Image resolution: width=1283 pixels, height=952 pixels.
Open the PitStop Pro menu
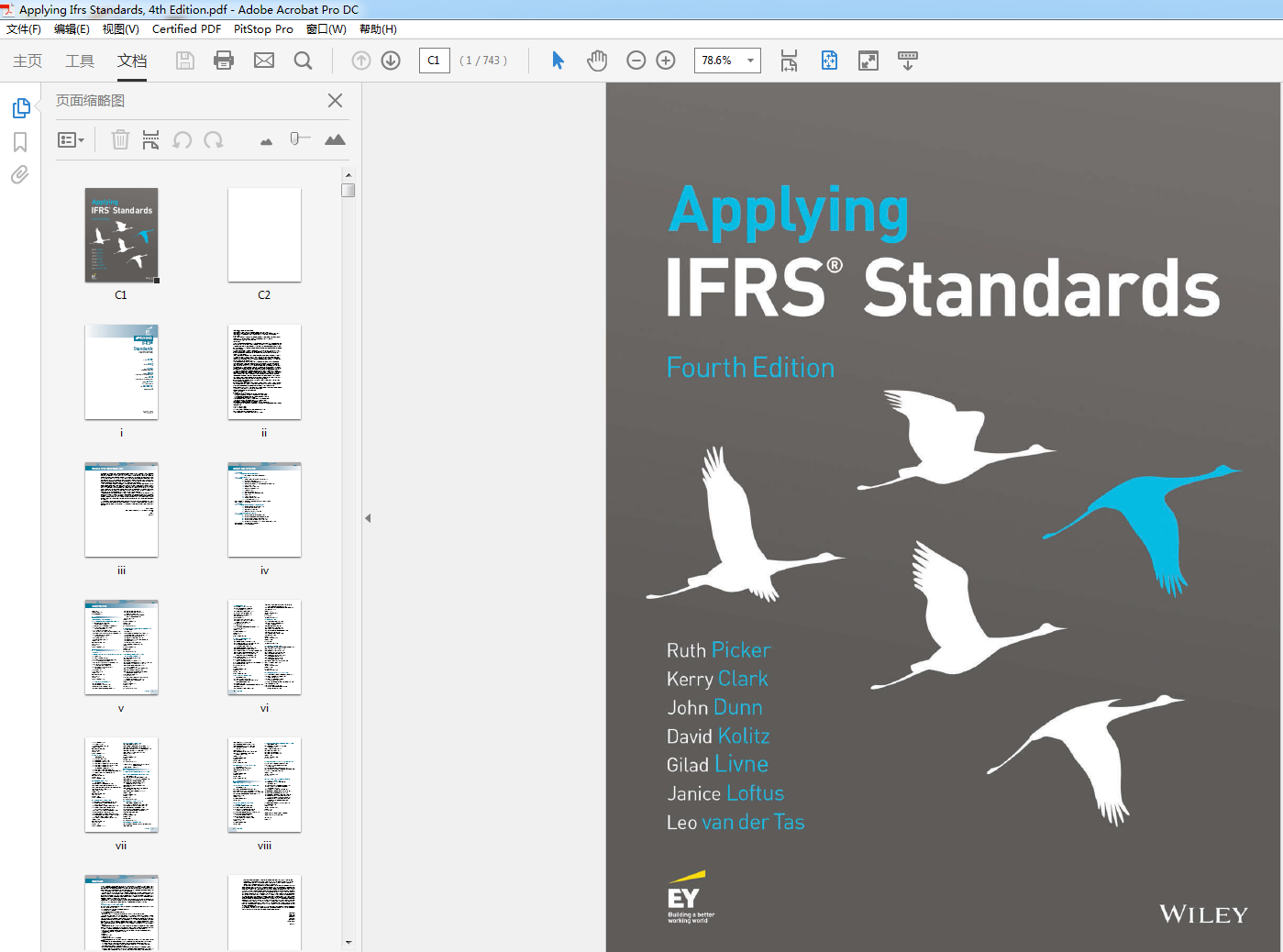(x=263, y=29)
